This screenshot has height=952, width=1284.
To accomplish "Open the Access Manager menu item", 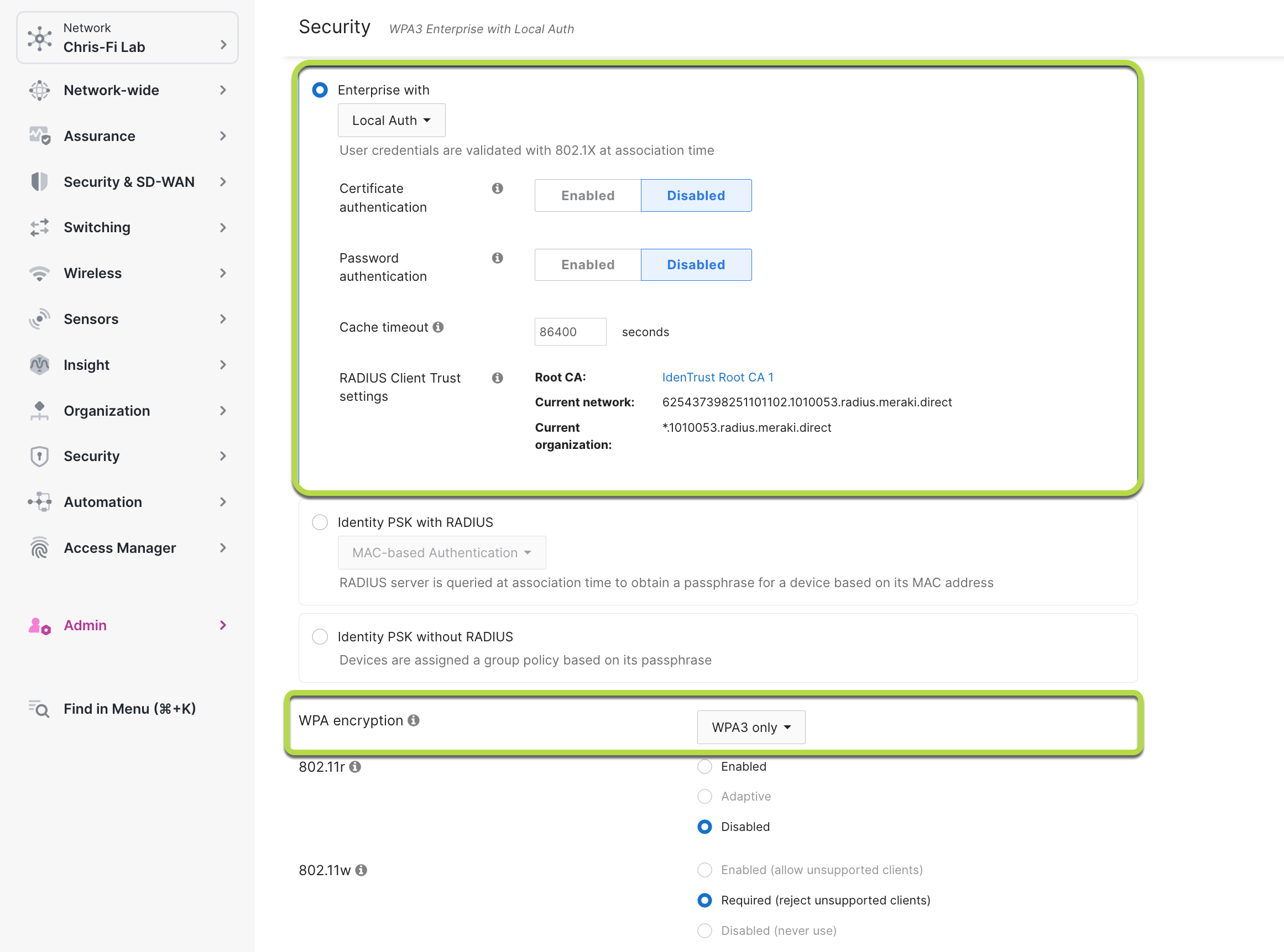I will click(120, 548).
